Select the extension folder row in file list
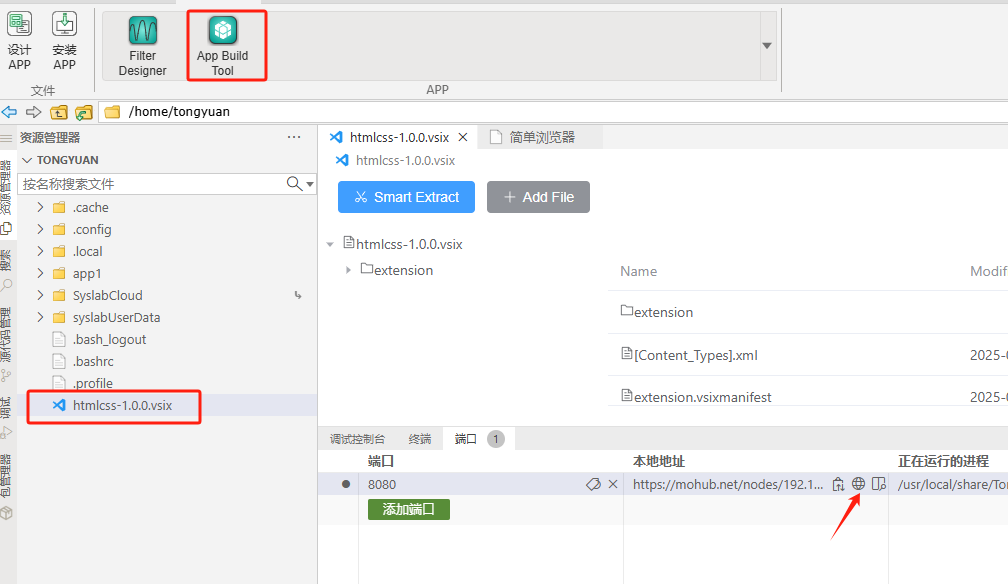The width and height of the screenshot is (1008, 584). tap(807, 312)
